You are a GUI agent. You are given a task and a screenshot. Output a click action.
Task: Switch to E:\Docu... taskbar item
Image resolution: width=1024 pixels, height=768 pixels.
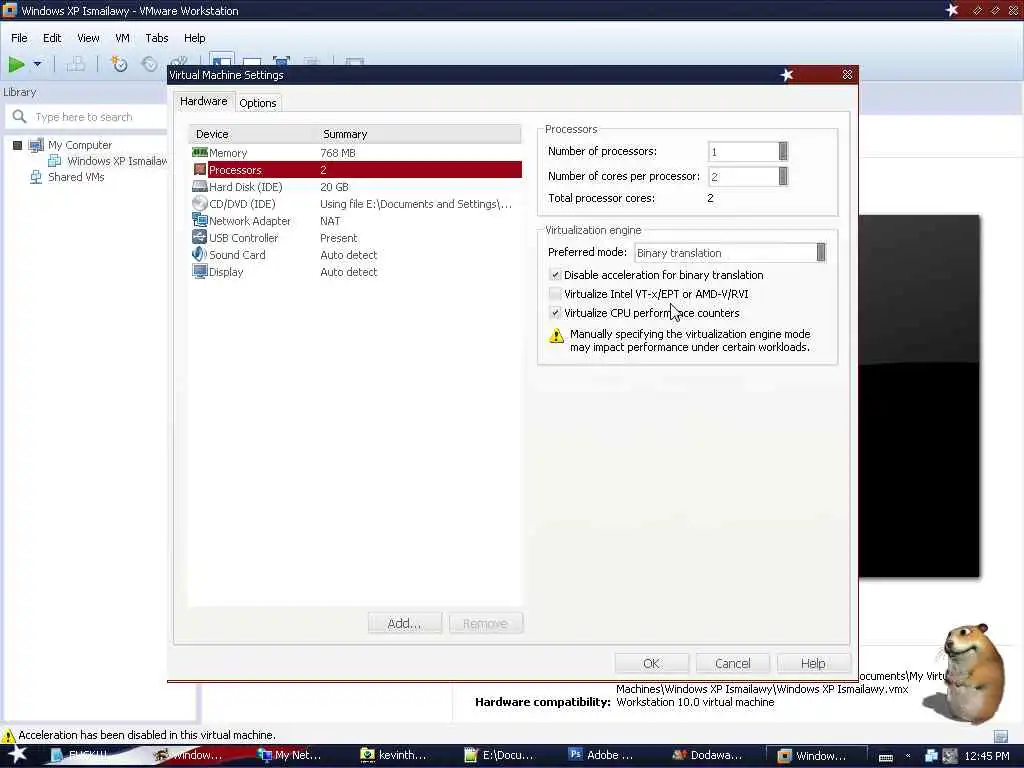coord(498,755)
